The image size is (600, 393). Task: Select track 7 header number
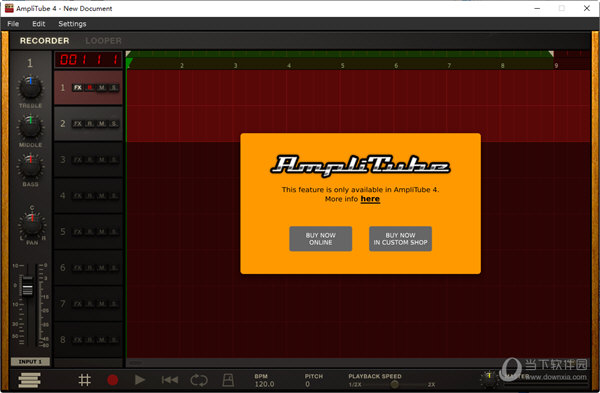click(x=63, y=304)
